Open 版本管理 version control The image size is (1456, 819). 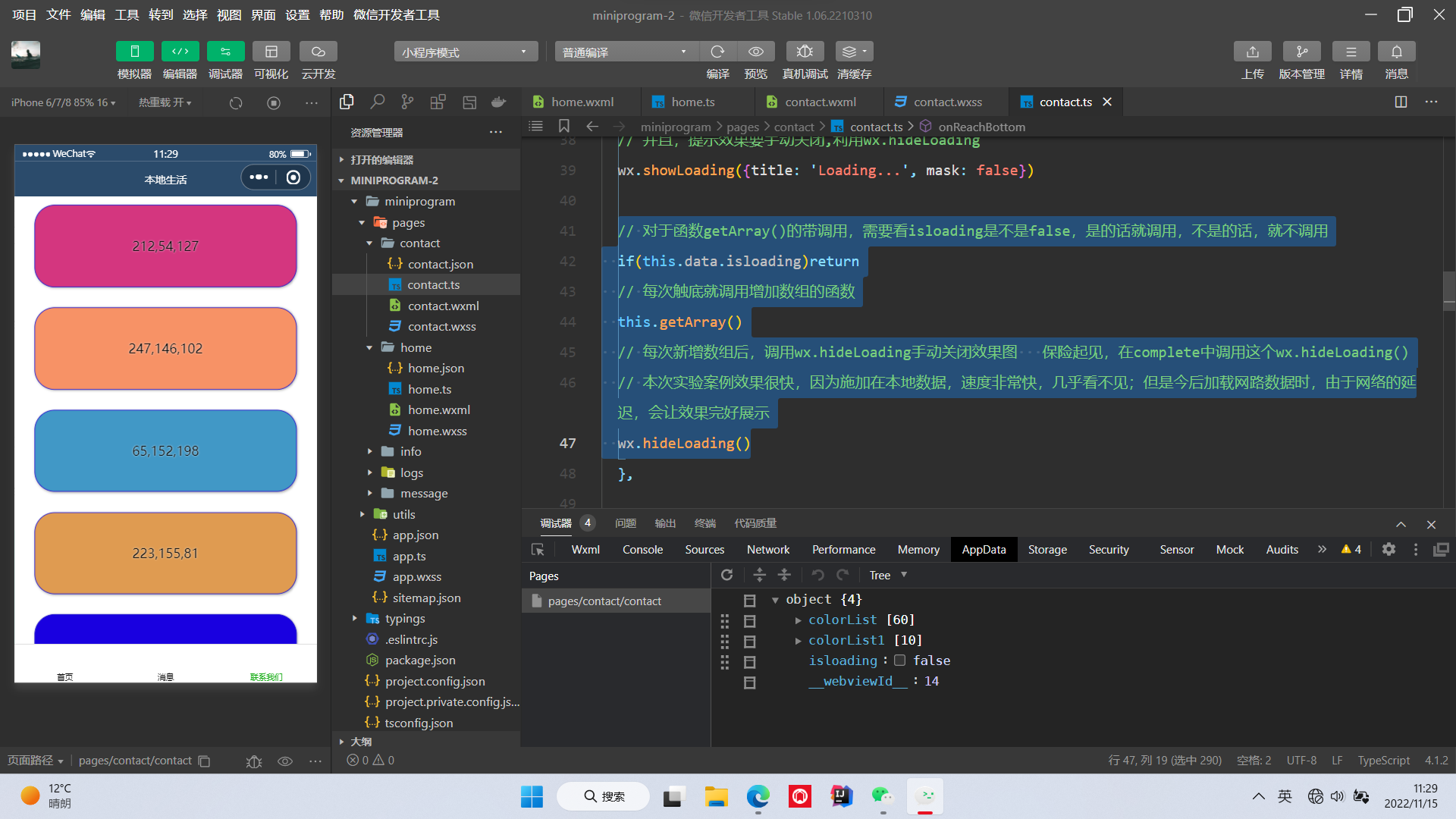[x=1301, y=52]
